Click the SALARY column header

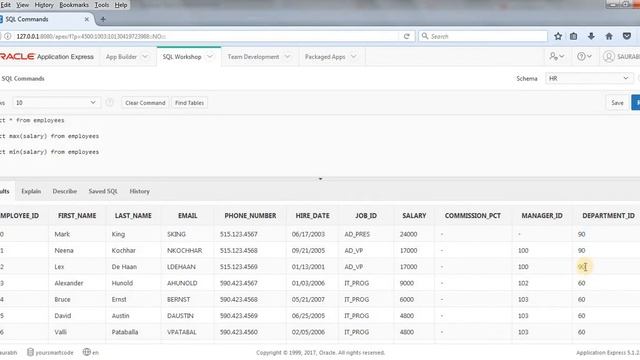(x=414, y=216)
